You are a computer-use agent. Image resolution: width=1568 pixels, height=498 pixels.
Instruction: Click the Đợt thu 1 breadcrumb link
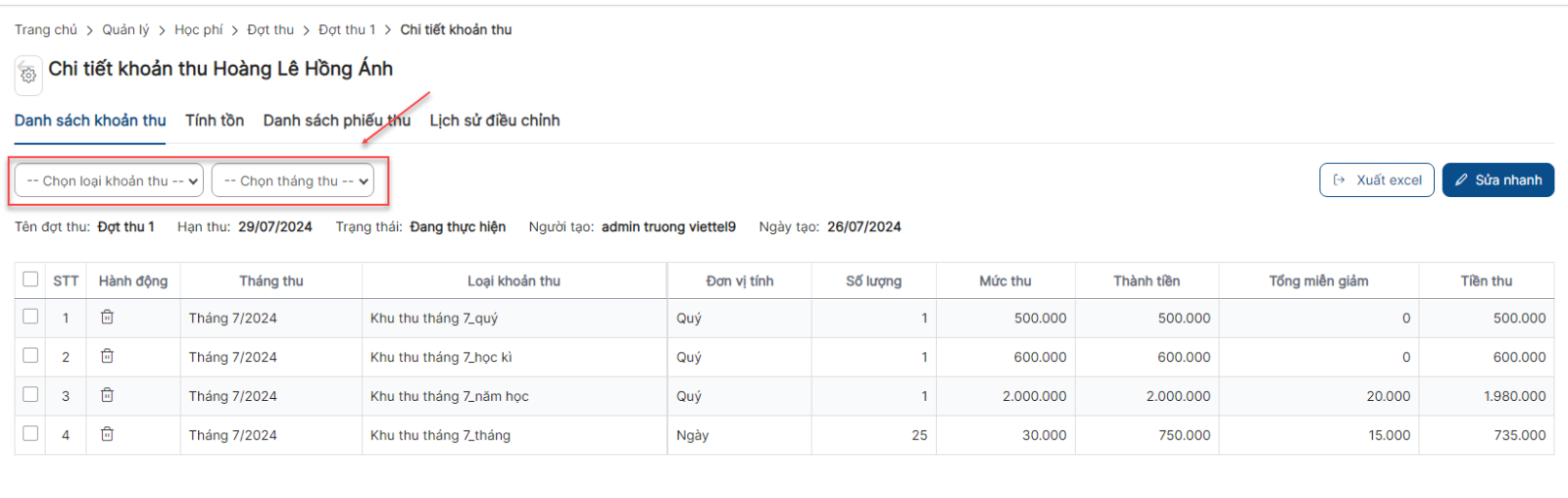point(347,29)
